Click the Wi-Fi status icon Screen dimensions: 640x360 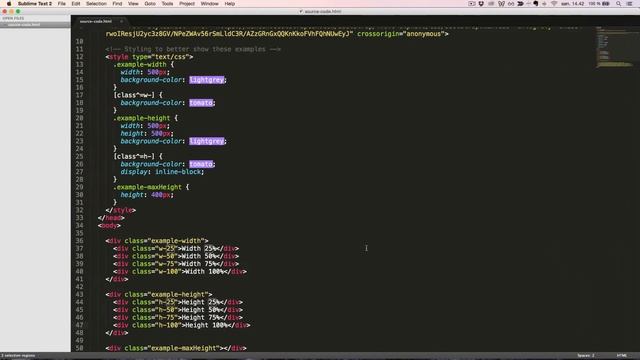554,4
